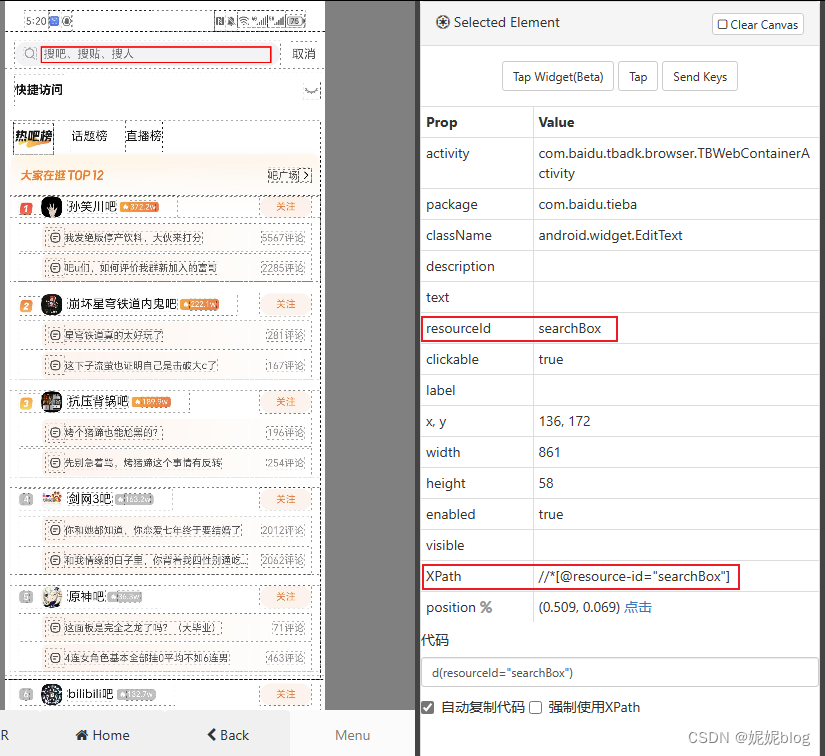
Task: Select className value android.widget.EditText
Action: 610,235
